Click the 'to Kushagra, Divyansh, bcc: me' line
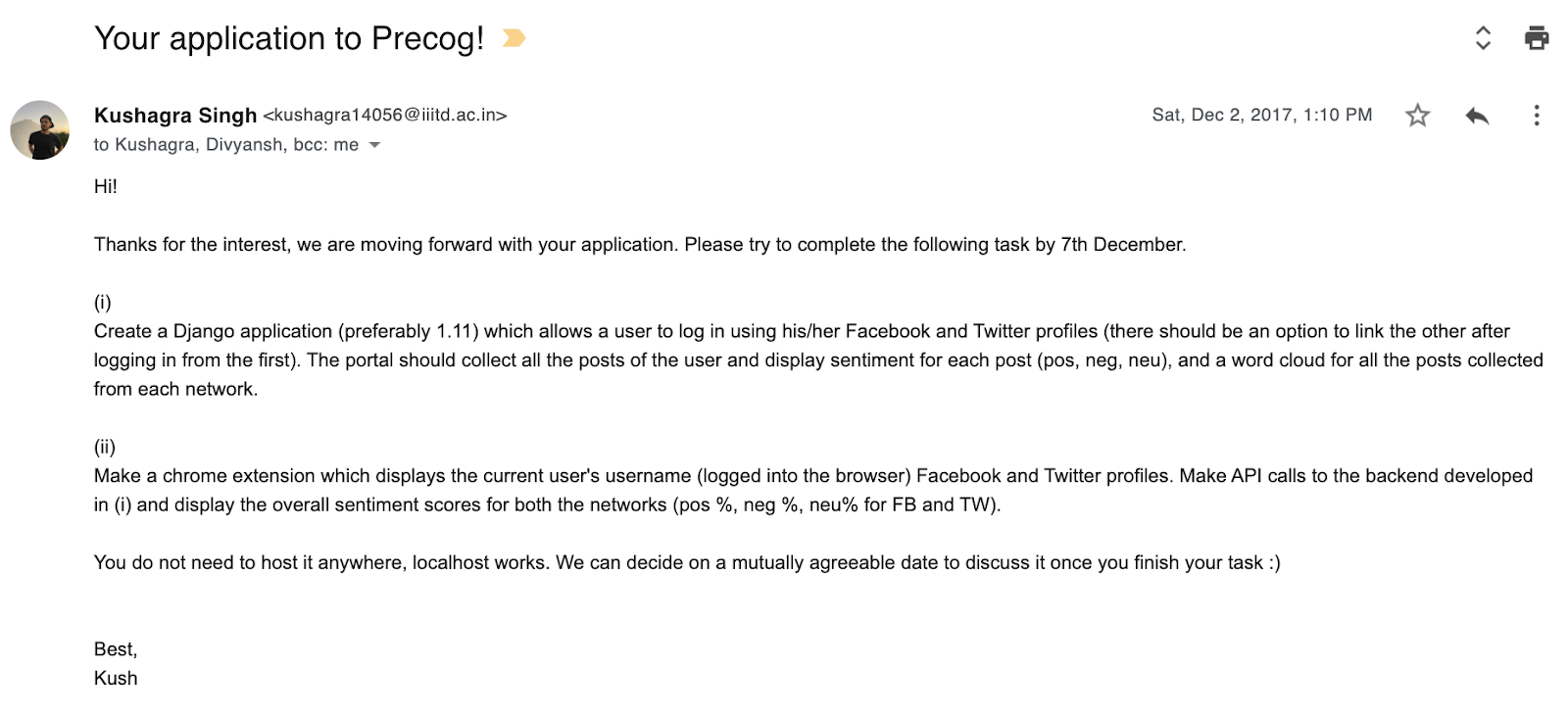 tap(225, 145)
